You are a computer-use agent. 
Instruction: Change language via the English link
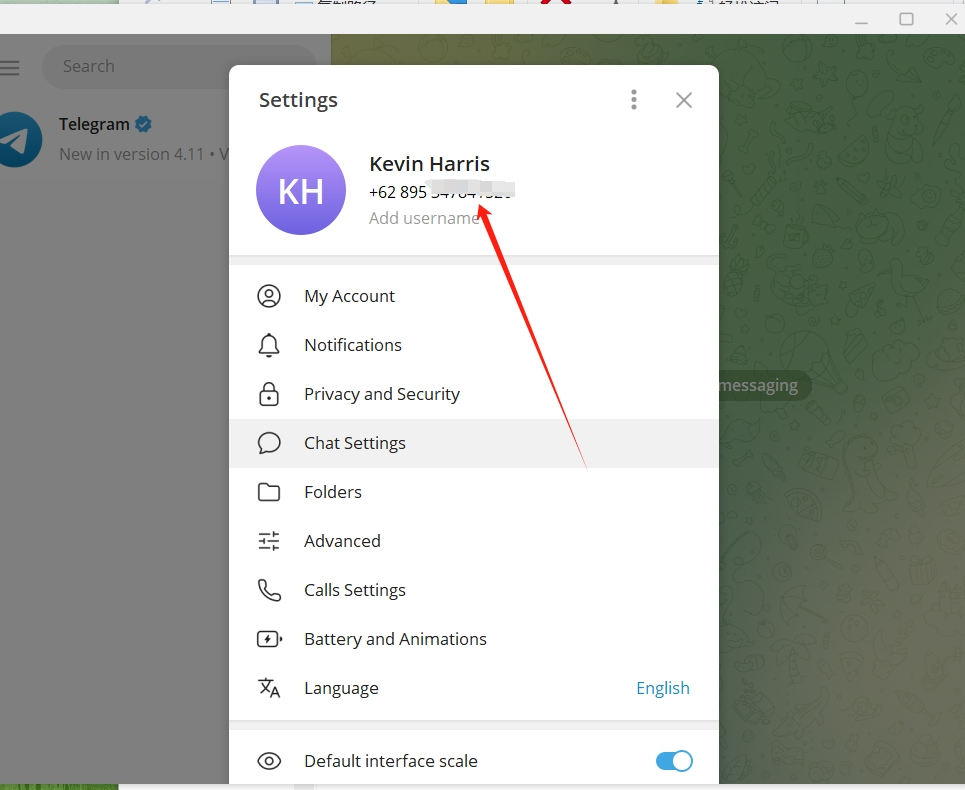662,688
